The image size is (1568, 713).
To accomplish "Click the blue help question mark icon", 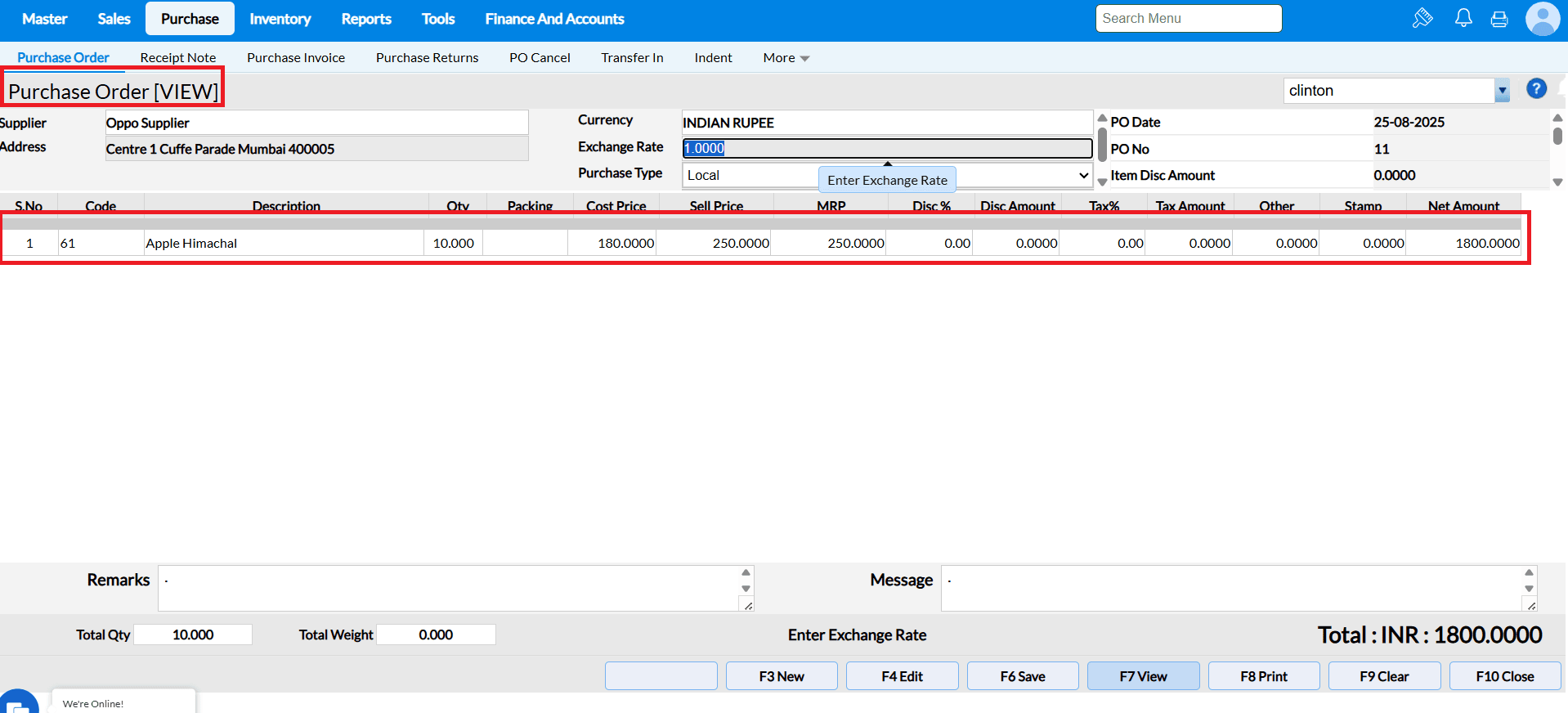I will point(1536,89).
